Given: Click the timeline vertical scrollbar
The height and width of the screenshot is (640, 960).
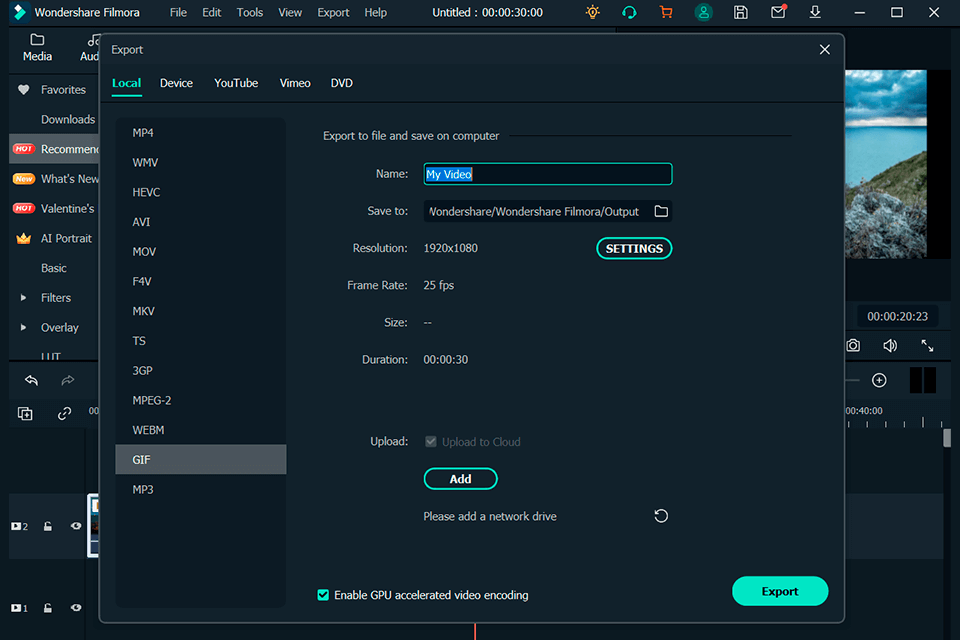Looking at the screenshot, I should pyautogui.click(x=947, y=437).
